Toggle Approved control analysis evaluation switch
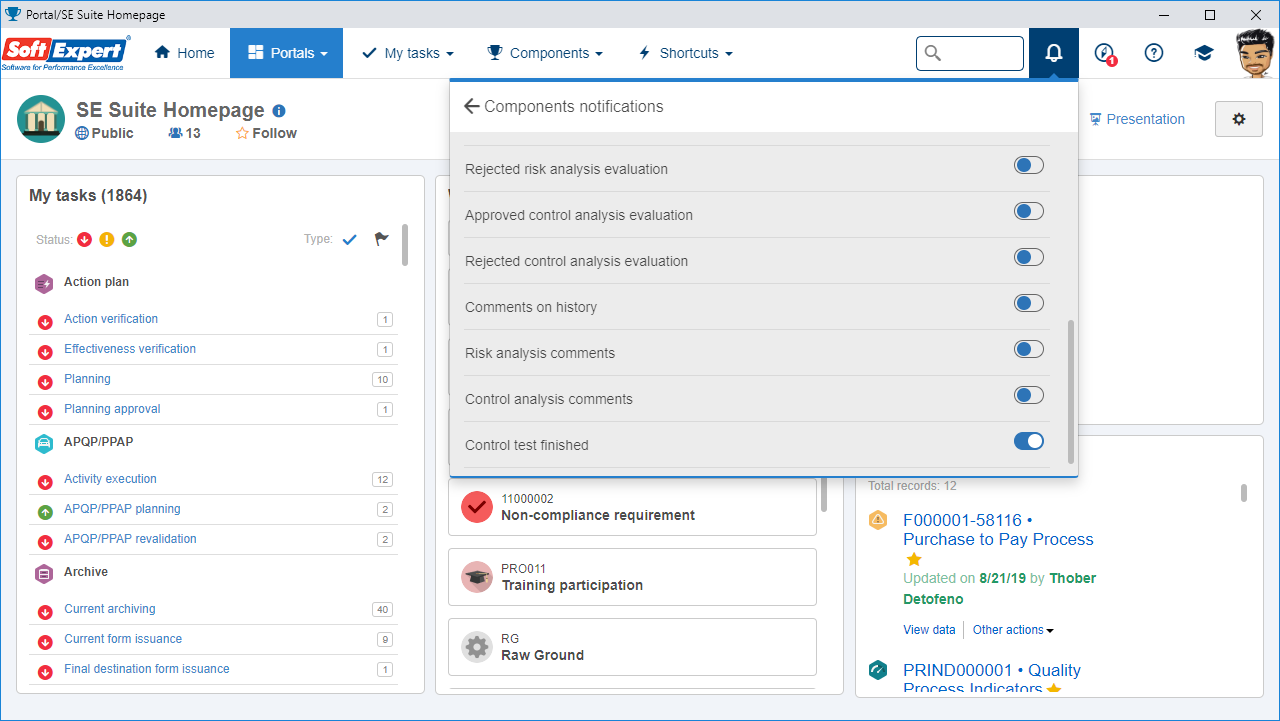This screenshot has height=721, width=1280. [x=1029, y=211]
